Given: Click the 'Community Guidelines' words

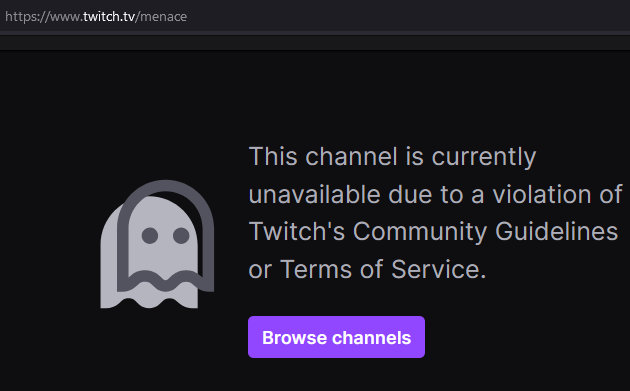Looking at the screenshot, I should pyautogui.click(x=485, y=232).
